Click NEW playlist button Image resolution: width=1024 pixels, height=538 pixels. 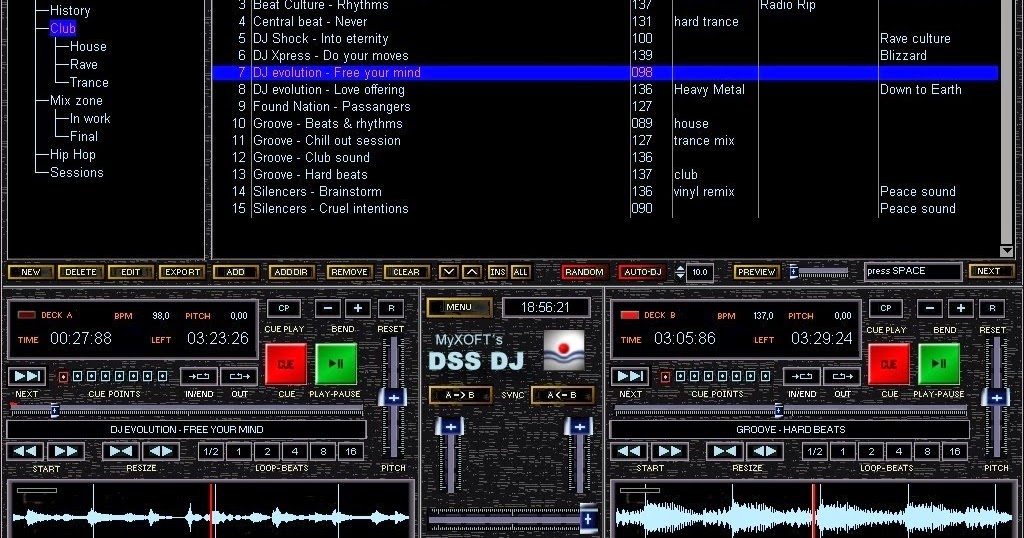coord(30,272)
